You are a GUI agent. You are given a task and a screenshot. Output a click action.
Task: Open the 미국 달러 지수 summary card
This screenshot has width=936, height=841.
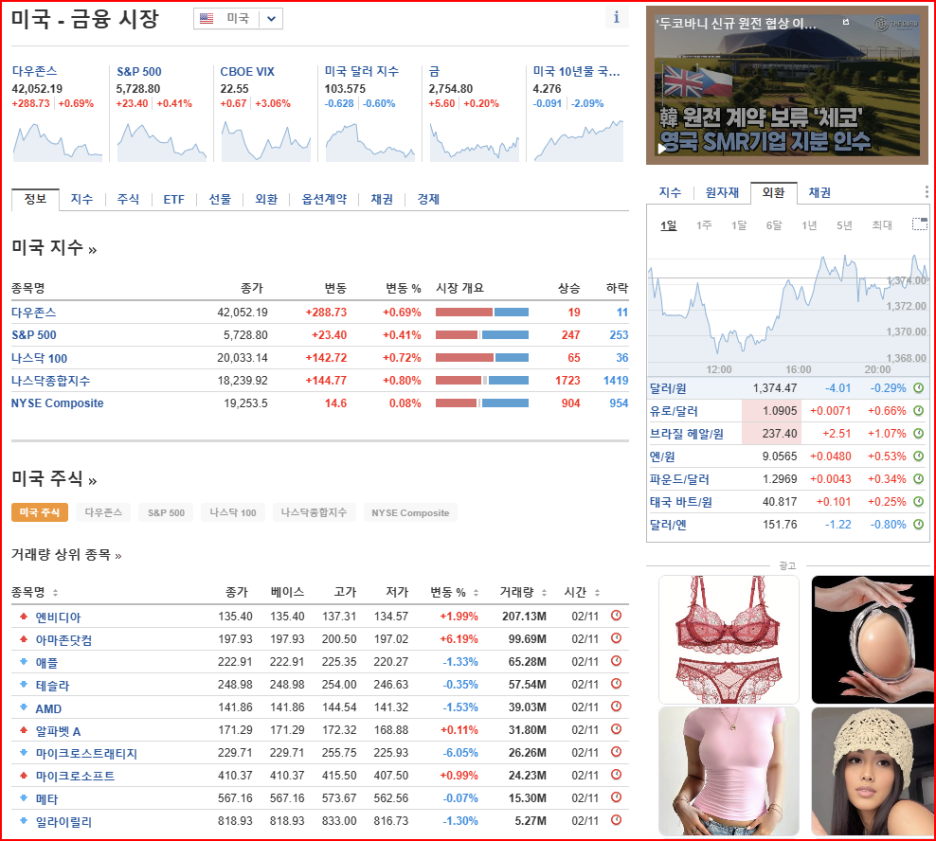[x=370, y=113]
